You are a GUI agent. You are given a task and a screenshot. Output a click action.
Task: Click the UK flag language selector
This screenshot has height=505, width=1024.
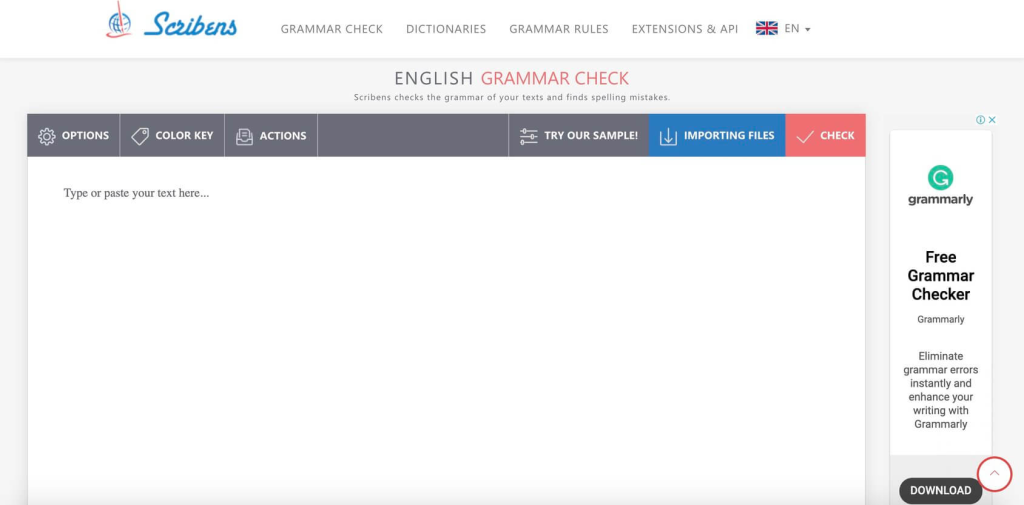(767, 28)
